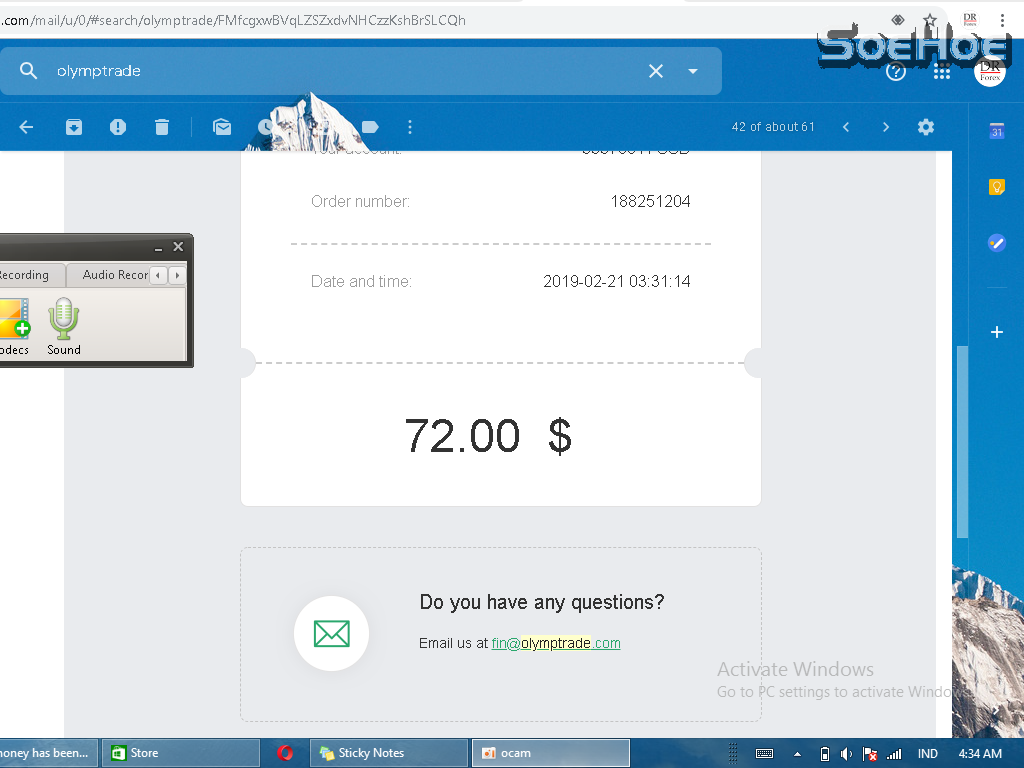The height and width of the screenshot is (768, 1024).
Task: Report this email as spam
Action: 118,127
